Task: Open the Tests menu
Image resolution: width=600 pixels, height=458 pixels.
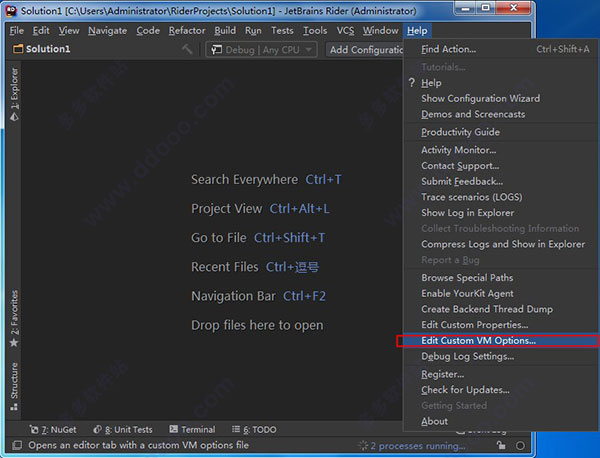Action: tap(282, 31)
